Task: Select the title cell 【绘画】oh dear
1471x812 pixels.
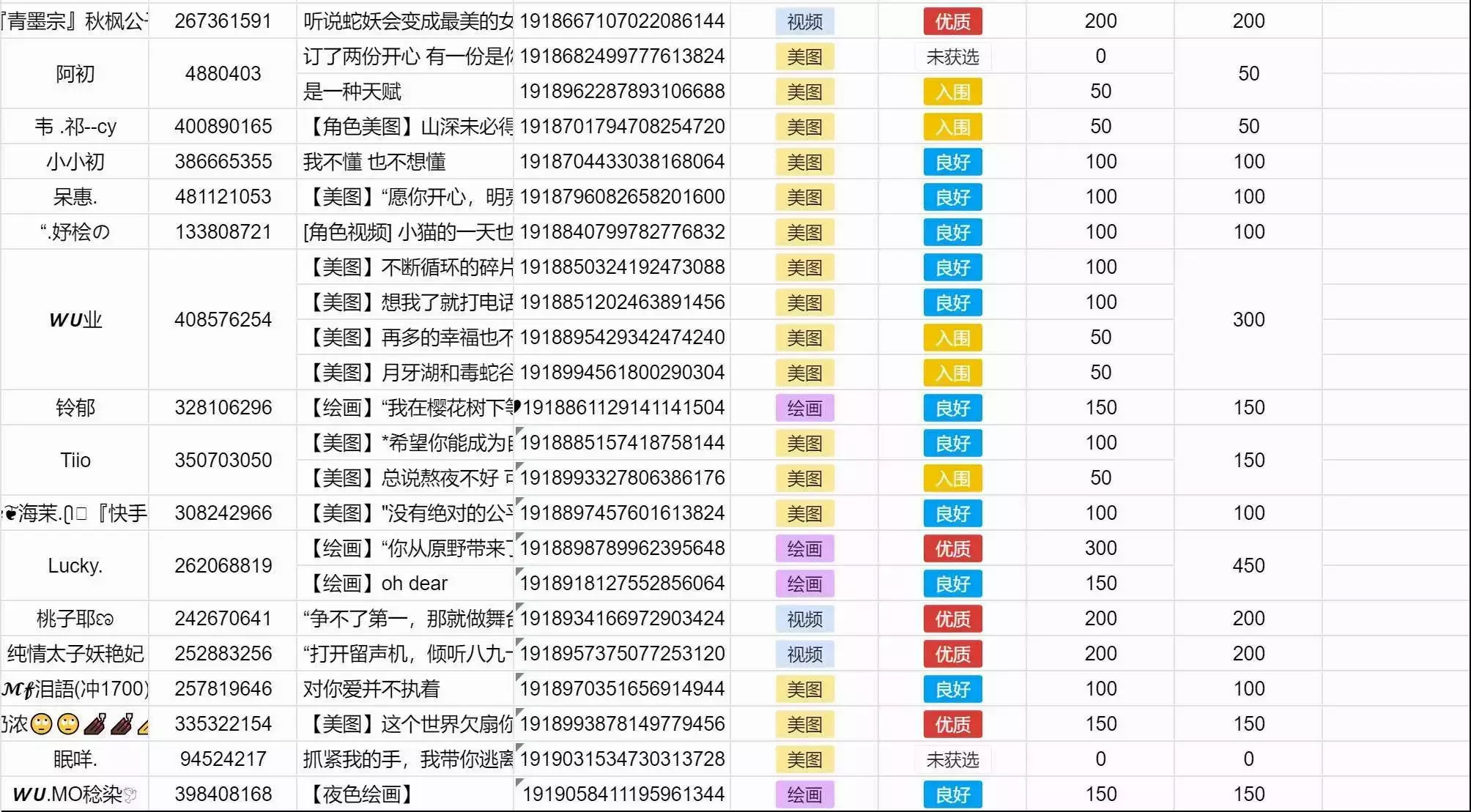Action: (404, 584)
